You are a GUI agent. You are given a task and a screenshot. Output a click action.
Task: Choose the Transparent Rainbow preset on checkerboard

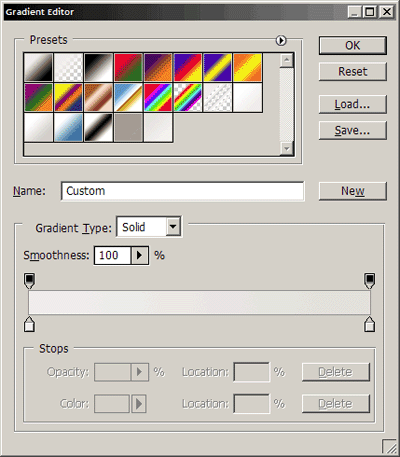188,97
